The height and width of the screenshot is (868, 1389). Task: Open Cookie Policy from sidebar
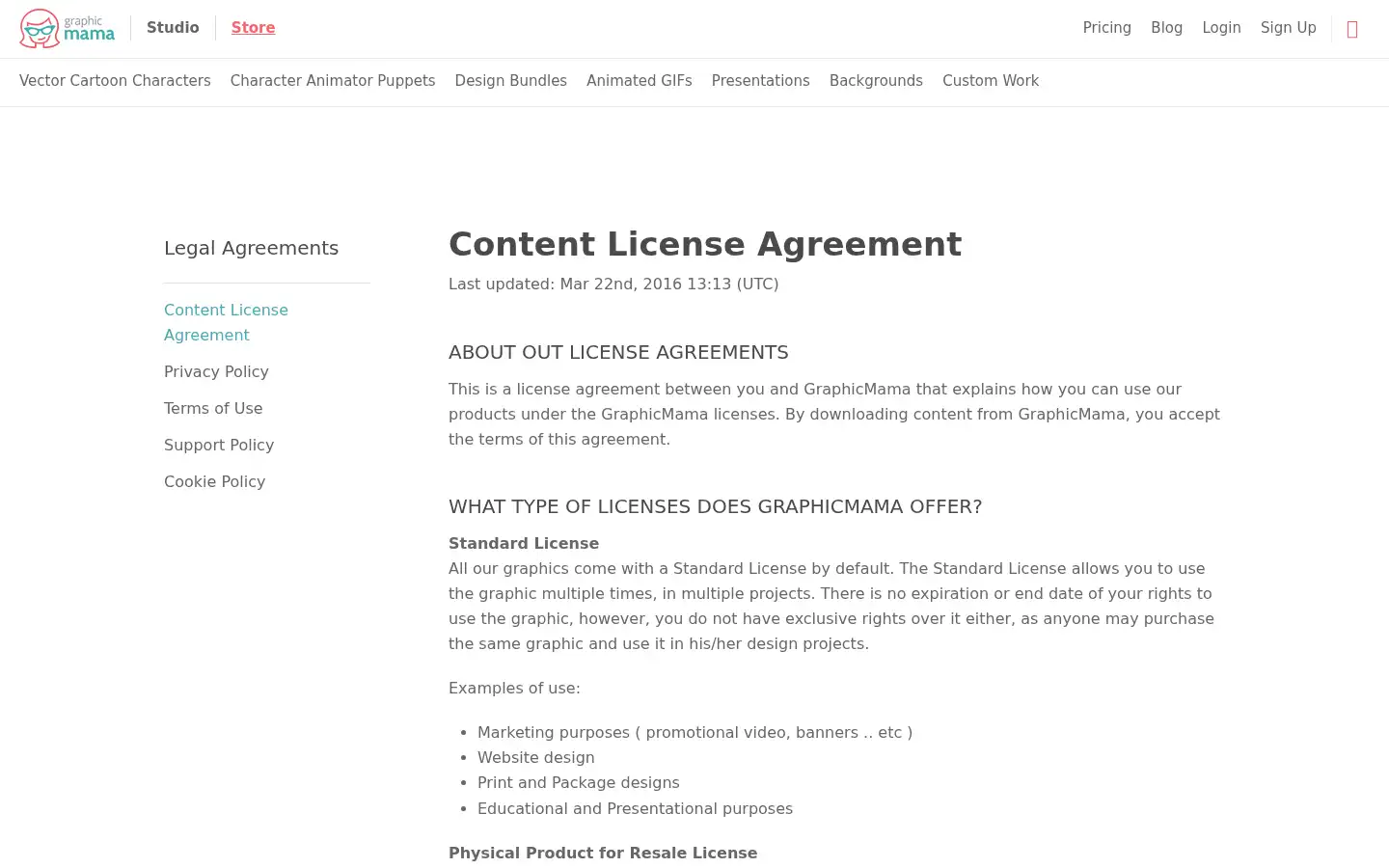pos(214,481)
